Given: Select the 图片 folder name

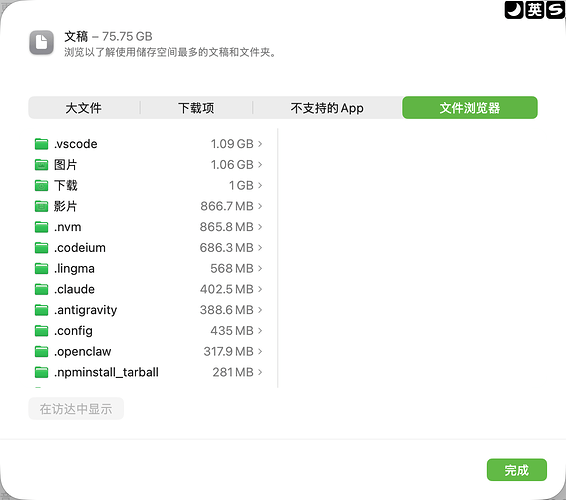Looking at the screenshot, I should (65, 165).
